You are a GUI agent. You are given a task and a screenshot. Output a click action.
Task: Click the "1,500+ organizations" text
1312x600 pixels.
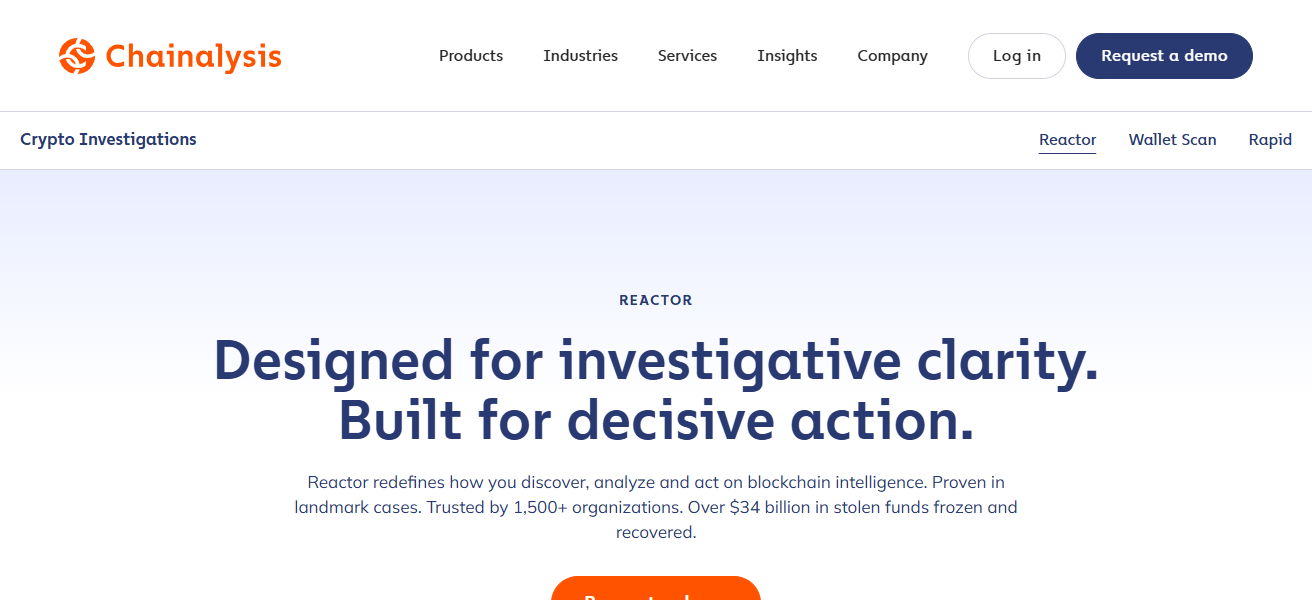coord(597,507)
